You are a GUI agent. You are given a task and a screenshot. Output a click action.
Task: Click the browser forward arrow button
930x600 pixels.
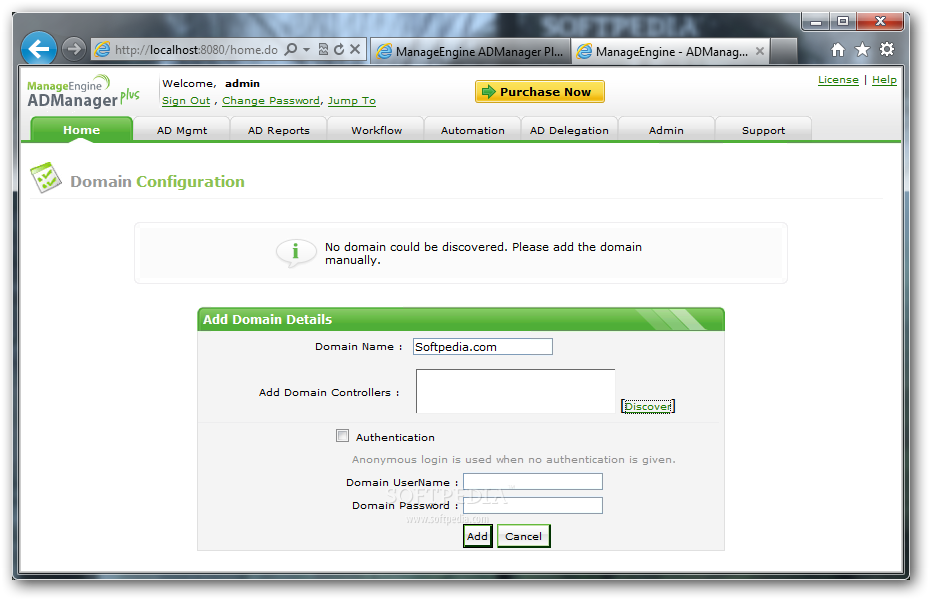(x=74, y=49)
